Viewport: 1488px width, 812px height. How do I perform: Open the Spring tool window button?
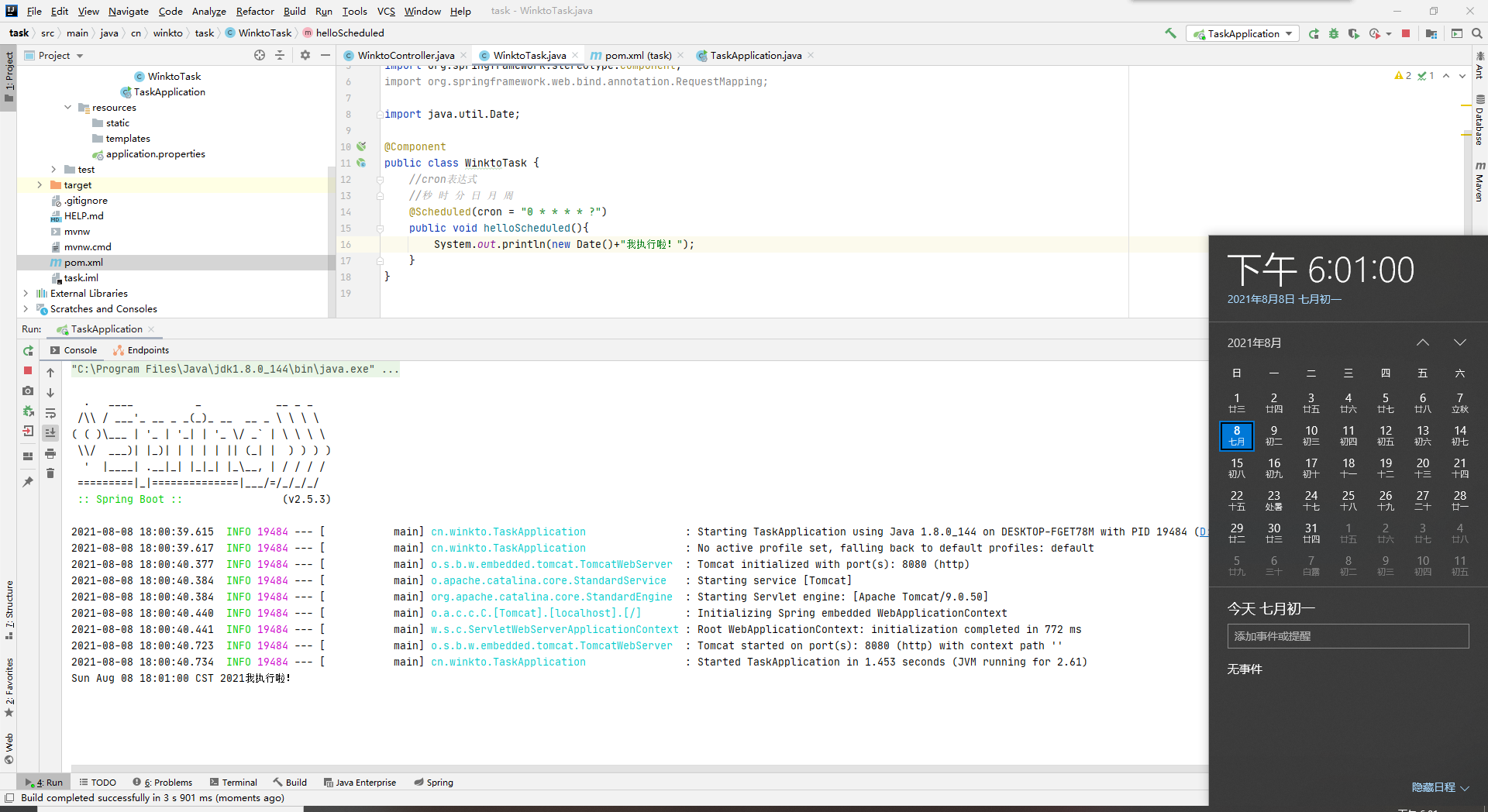[434, 783]
